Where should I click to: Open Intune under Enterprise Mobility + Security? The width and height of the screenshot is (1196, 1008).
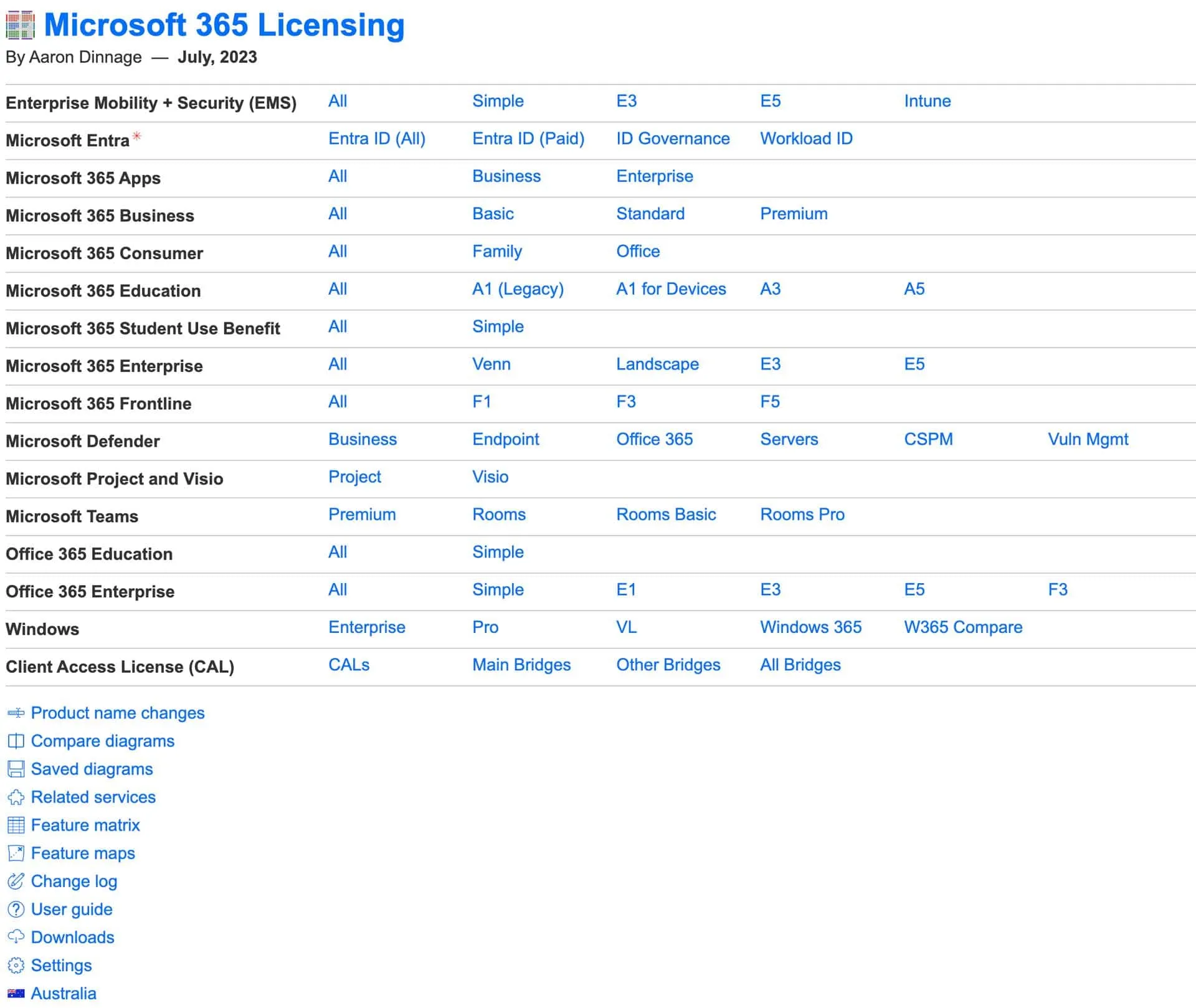pyautogui.click(x=927, y=101)
